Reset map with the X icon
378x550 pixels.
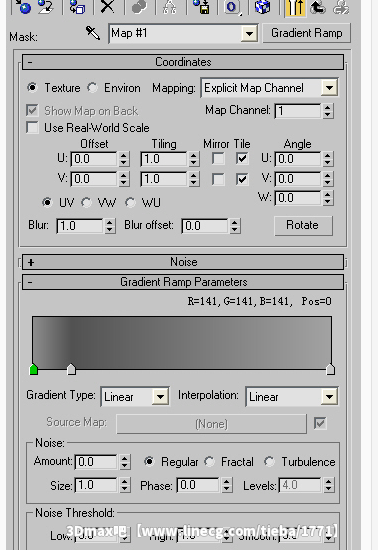tap(108, 7)
